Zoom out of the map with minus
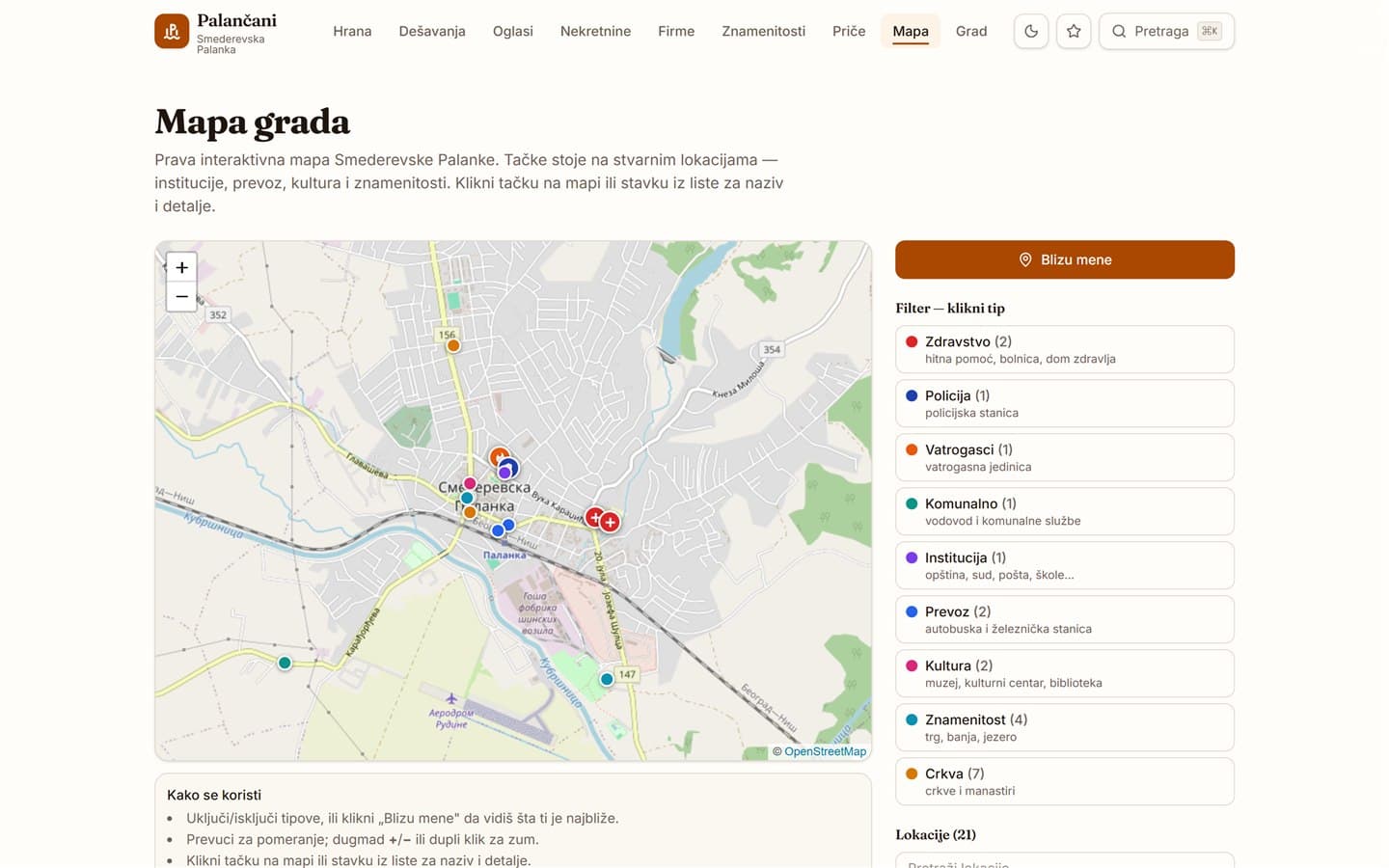Image resolution: width=1389 pixels, height=868 pixels. (181, 297)
